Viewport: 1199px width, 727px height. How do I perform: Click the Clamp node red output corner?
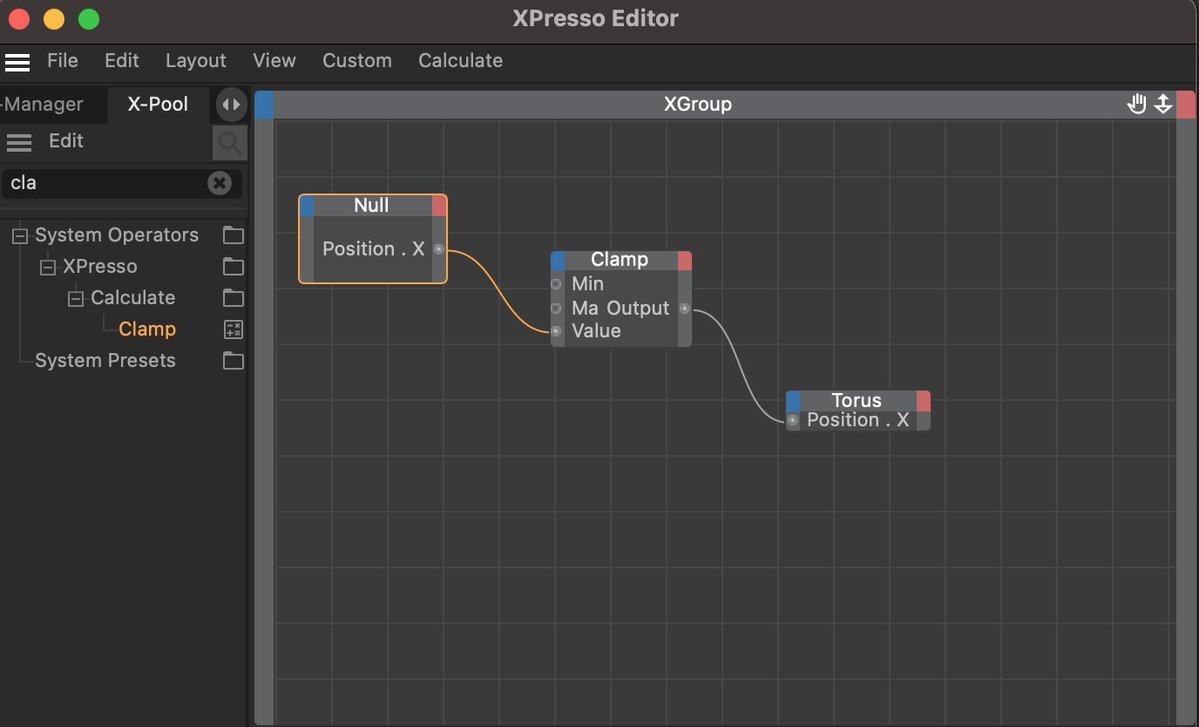coord(684,261)
